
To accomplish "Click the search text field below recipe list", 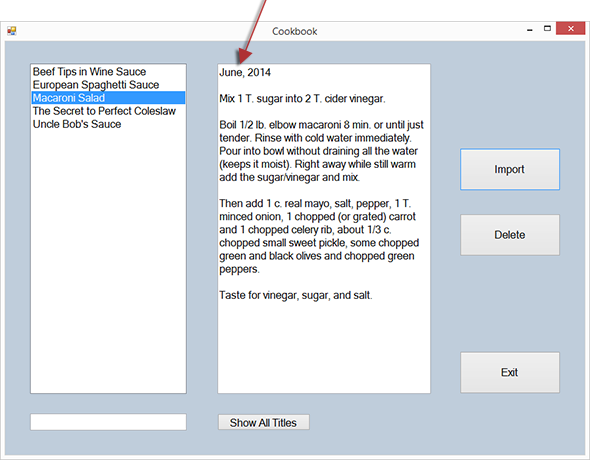I will tap(108, 422).
